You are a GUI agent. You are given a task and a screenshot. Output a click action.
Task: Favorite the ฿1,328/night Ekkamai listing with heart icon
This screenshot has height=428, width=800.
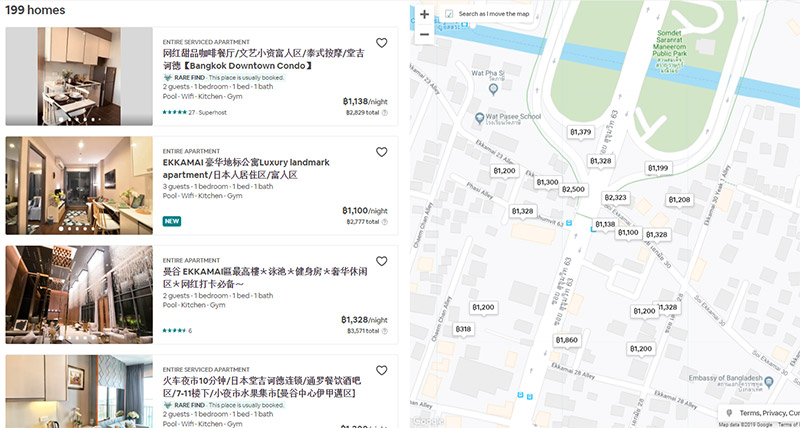pos(382,261)
